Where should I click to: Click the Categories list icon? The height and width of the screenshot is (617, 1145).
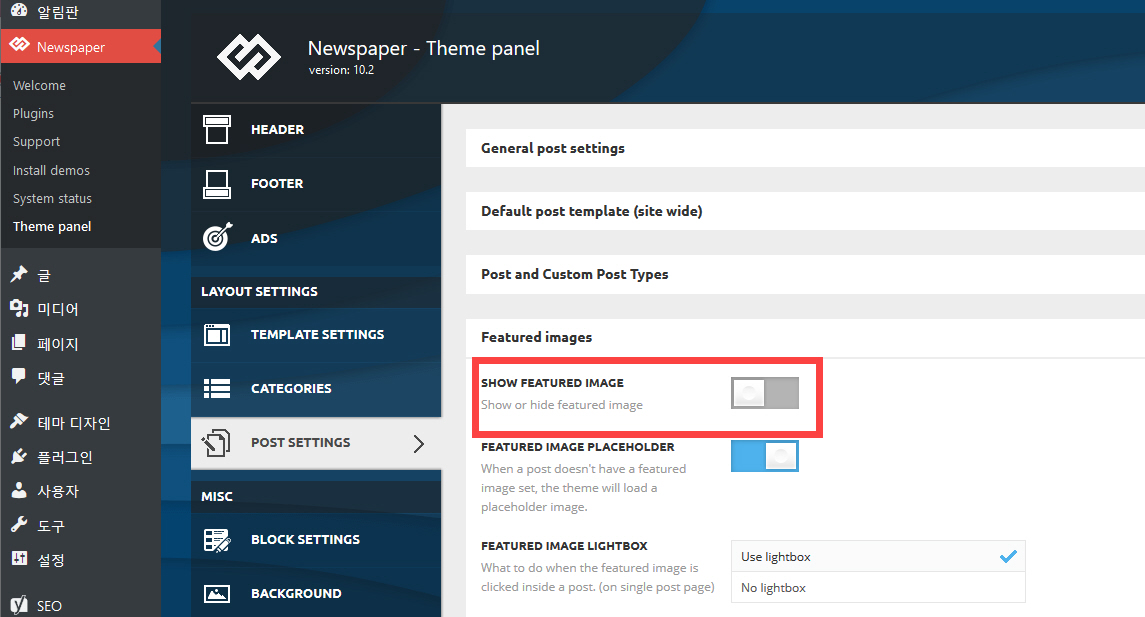pos(217,388)
